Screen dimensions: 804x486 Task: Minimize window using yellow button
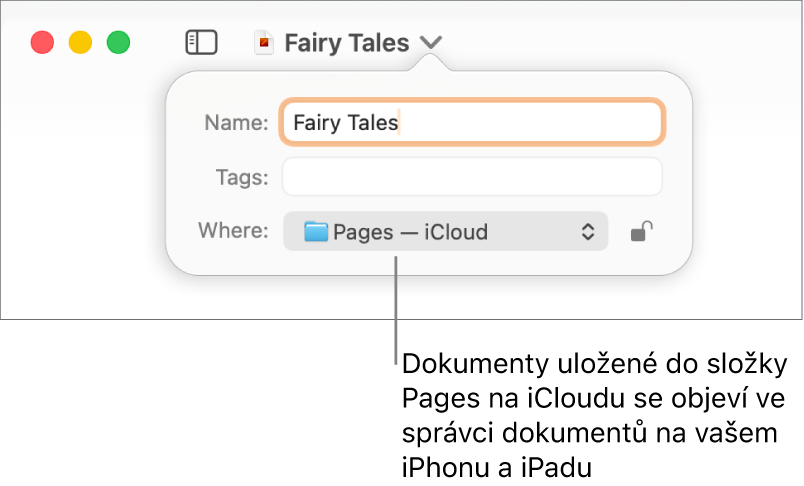tap(80, 42)
